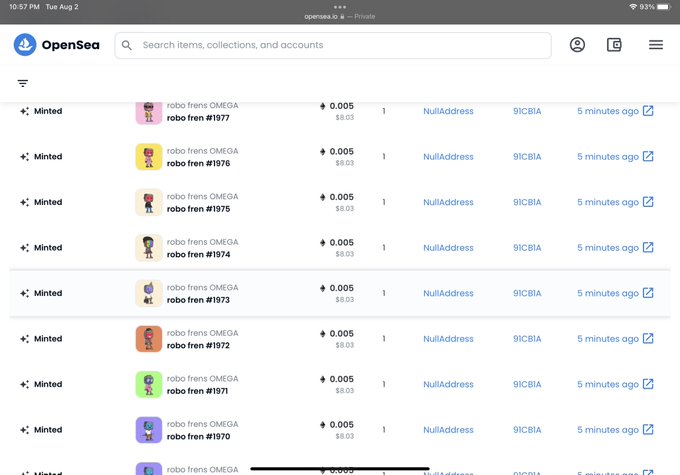Open the wallet icon
The image size is (680, 475).
tap(614, 45)
